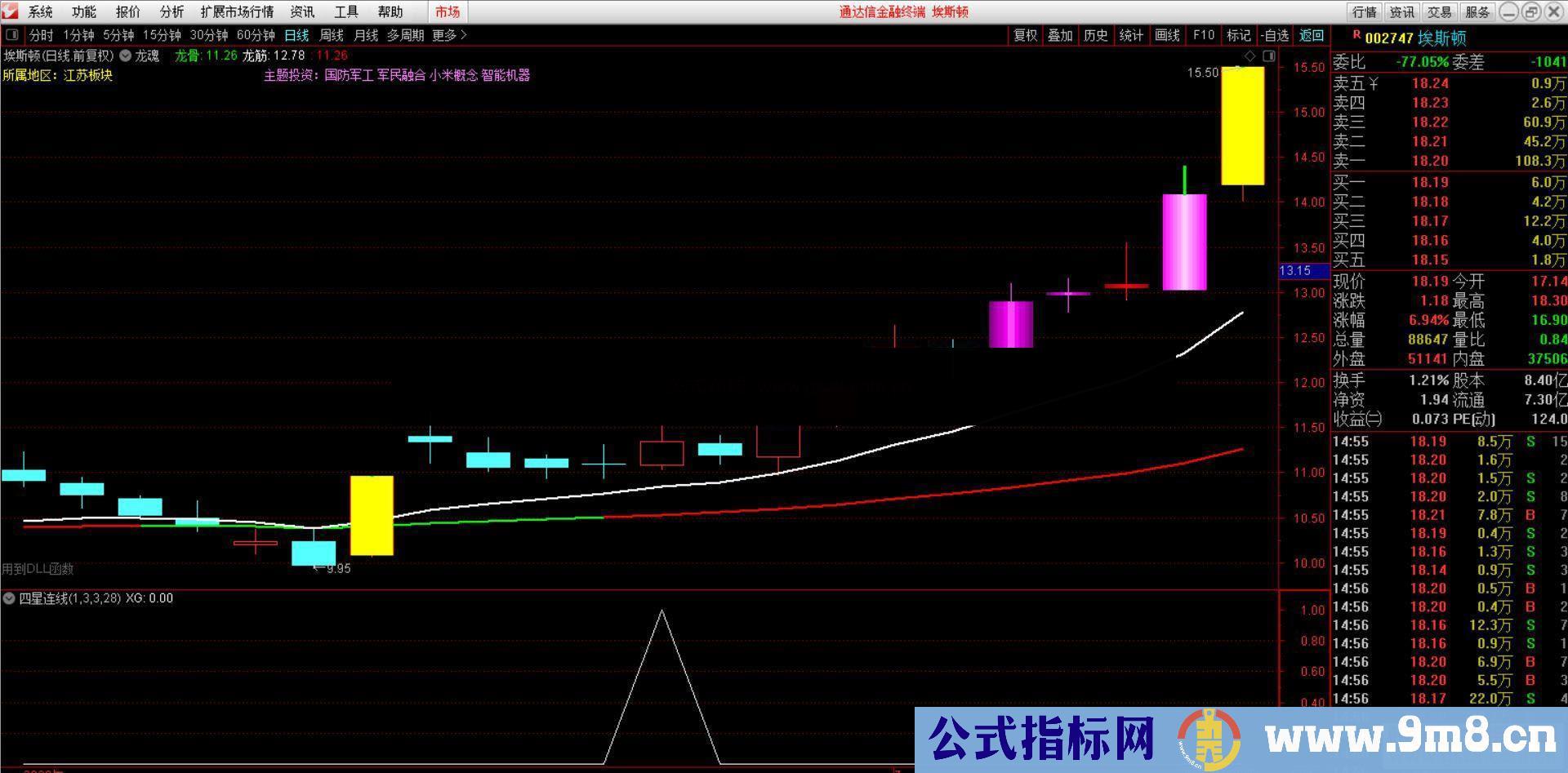The height and width of the screenshot is (773, 1568).
Task: Click the stock name 埃斯顿 in quote panel
Action: click(1442, 38)
